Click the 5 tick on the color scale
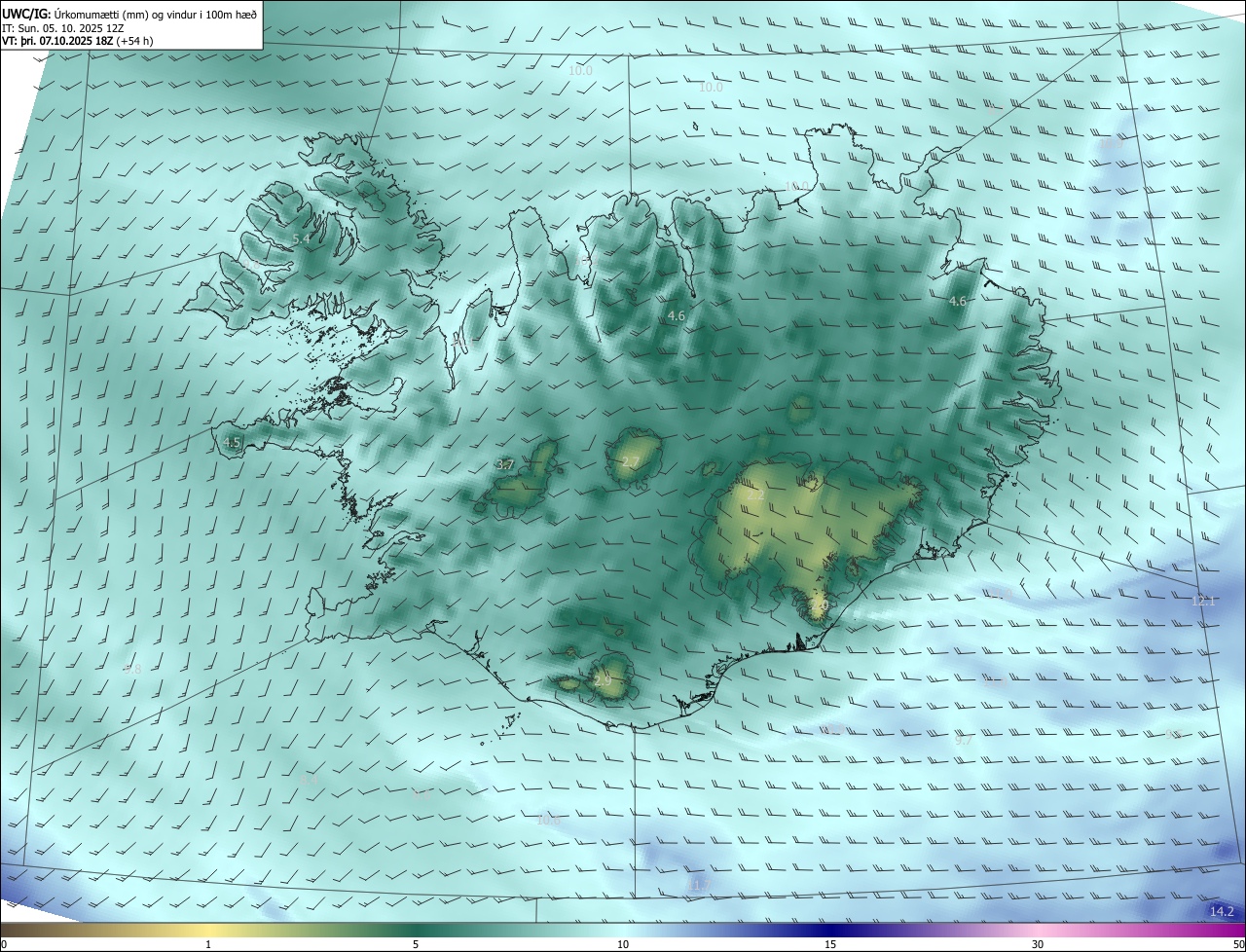The height and width of the screenshot is (952, 1246). pos(416,945)
